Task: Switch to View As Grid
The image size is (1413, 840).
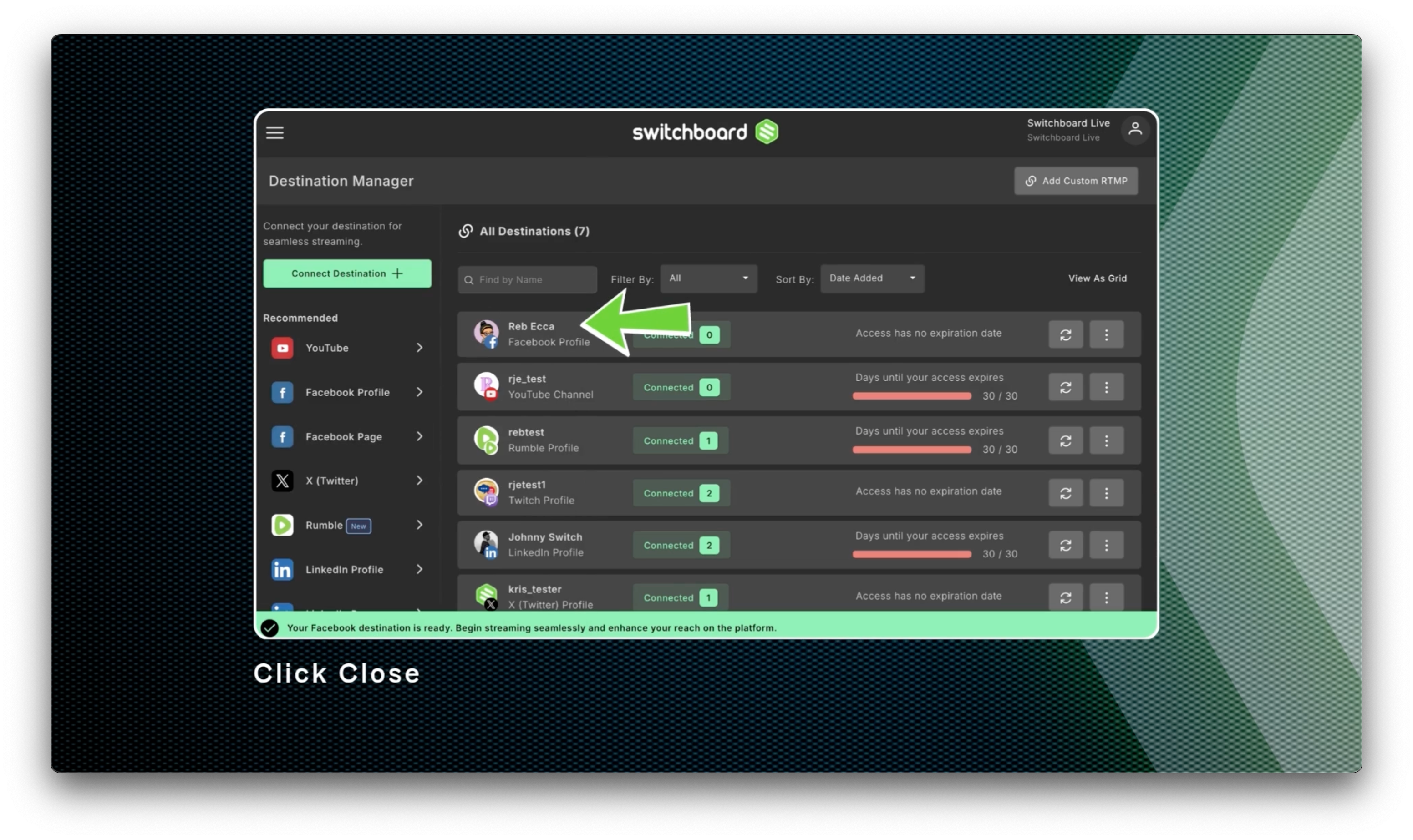Action: 1097,278
